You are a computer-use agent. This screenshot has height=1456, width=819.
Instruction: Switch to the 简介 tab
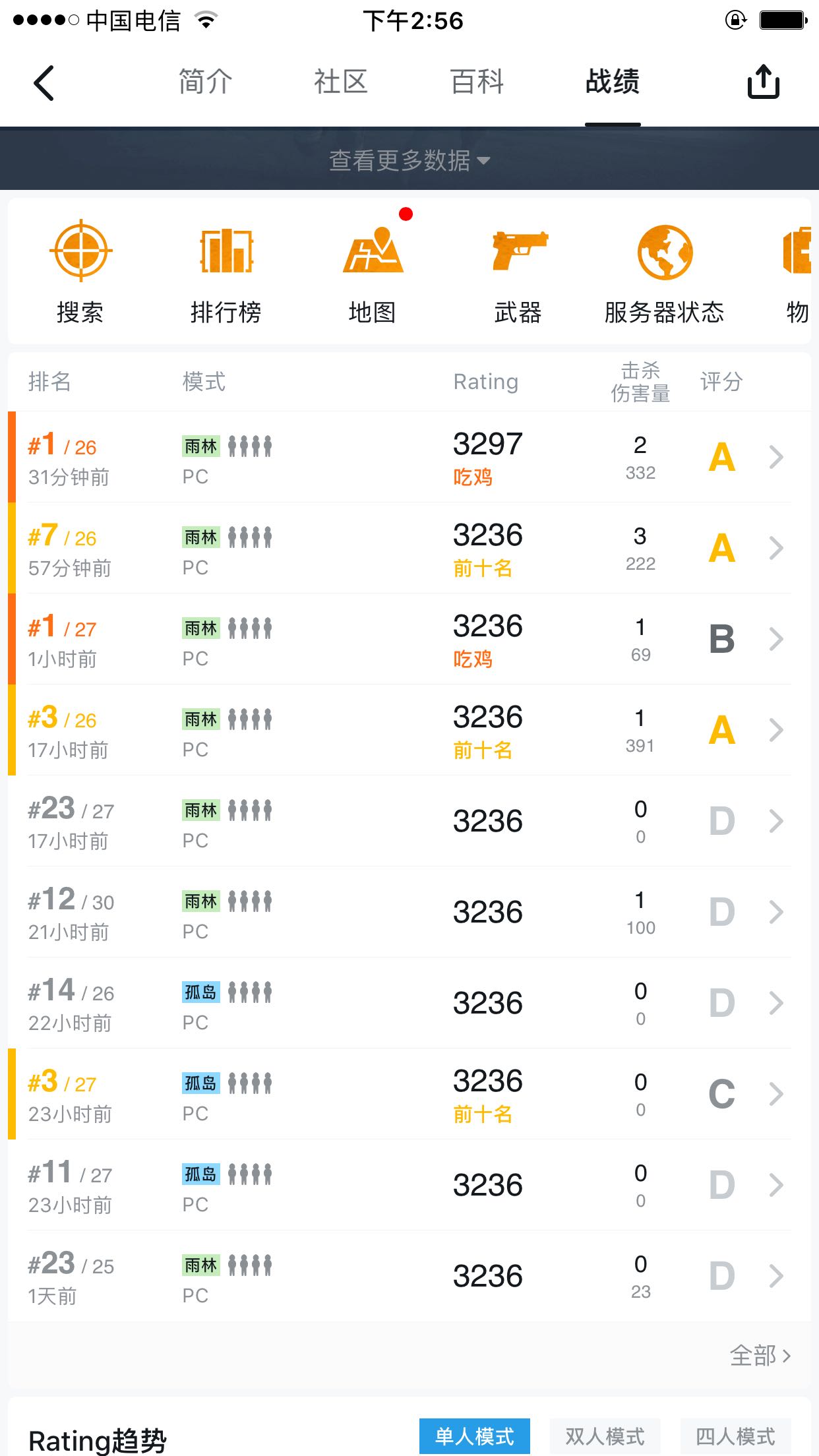pos(205,82)
